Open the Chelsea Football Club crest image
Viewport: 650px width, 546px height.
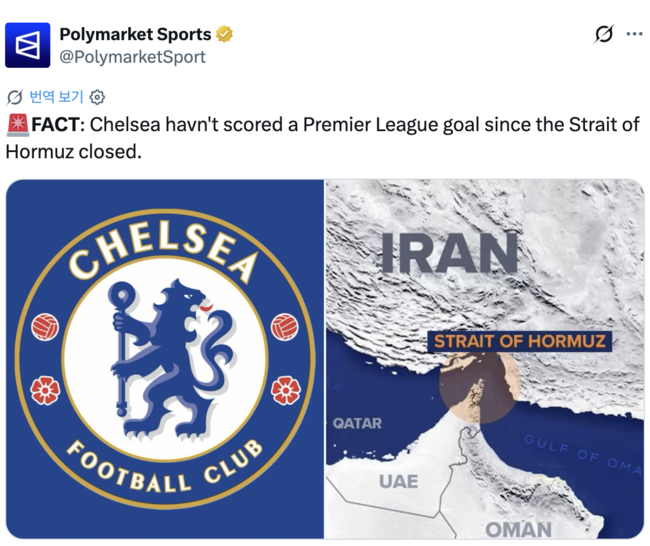[x=165, y=360]
